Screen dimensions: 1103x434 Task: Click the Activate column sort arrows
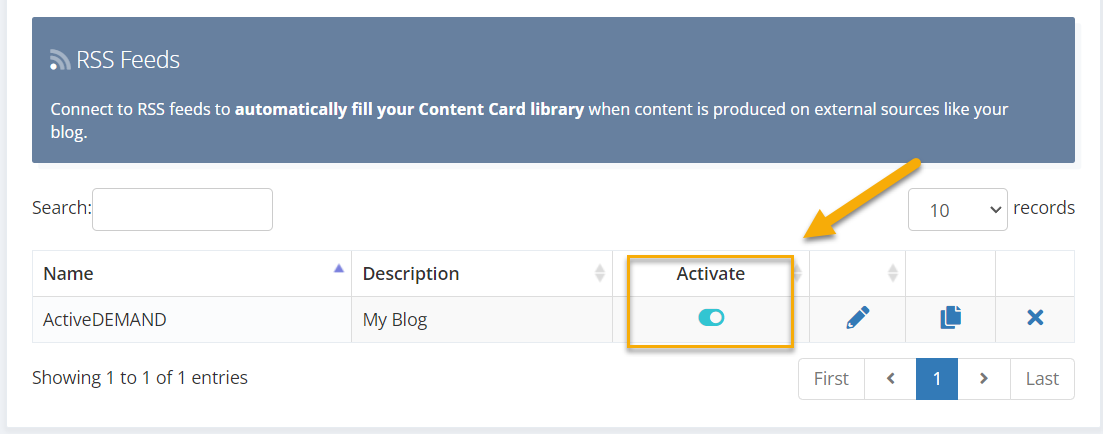pyautogui.click(x=797, y=273)
